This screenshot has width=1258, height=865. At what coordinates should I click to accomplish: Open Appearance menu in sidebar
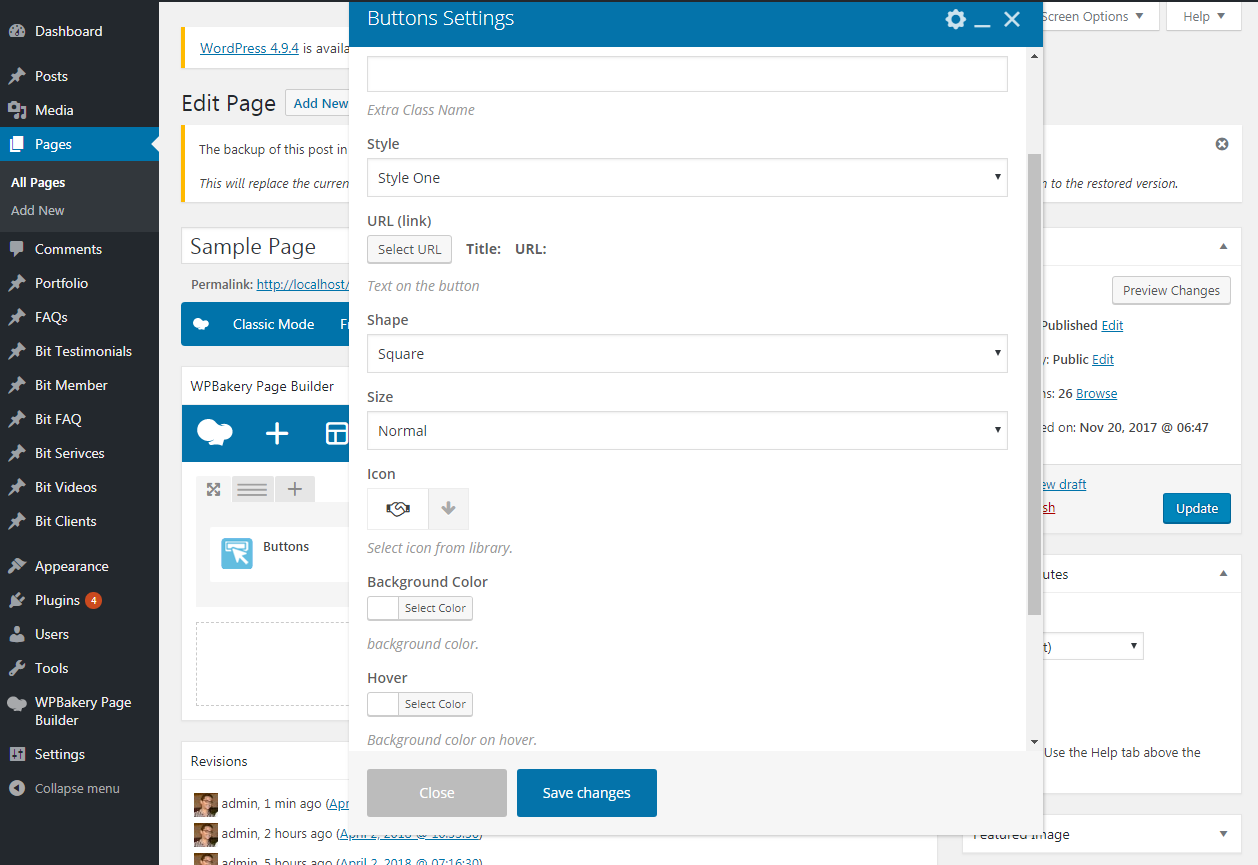(x=71, y=566)
